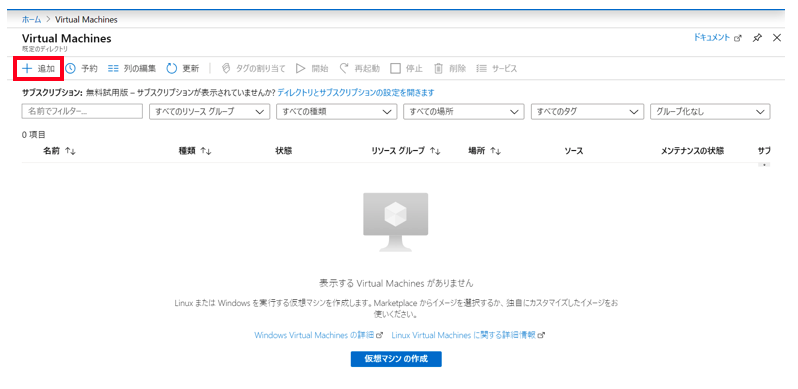The height and width of the screenshot is (389, 798).
Task: Close the Virtual Machines blade
Action: [x=777, y=38]
